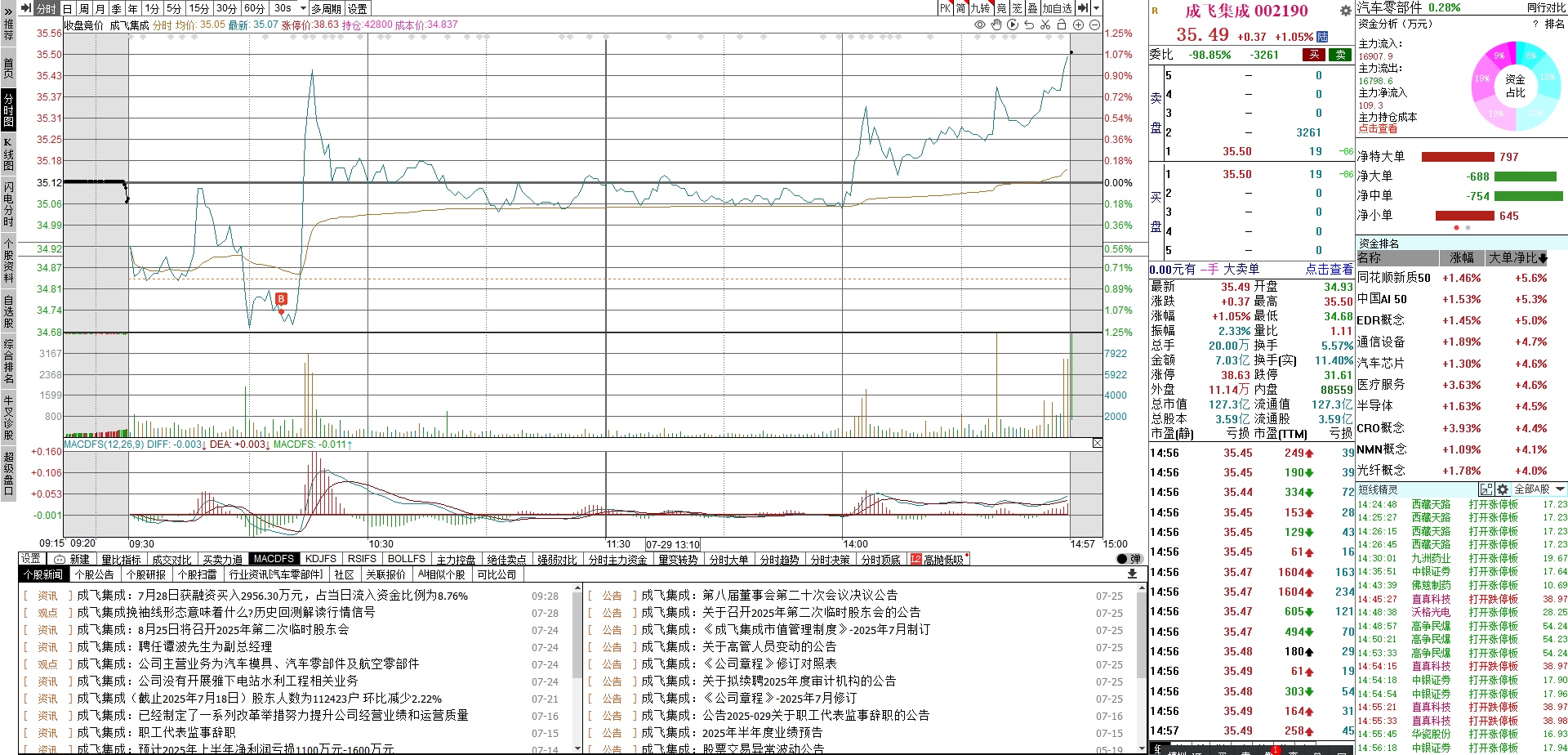The width and height of the screenshot is (1568, 755).
Task: Open the 超级盘口 sidebar item
Action: (8, 473)
